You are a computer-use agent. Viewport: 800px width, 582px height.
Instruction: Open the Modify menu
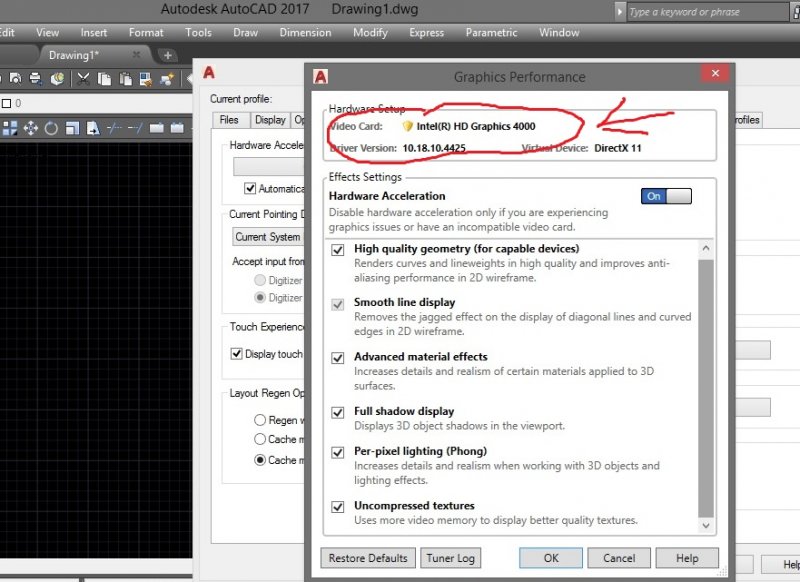pyautogui.click(x=370, y=33)
